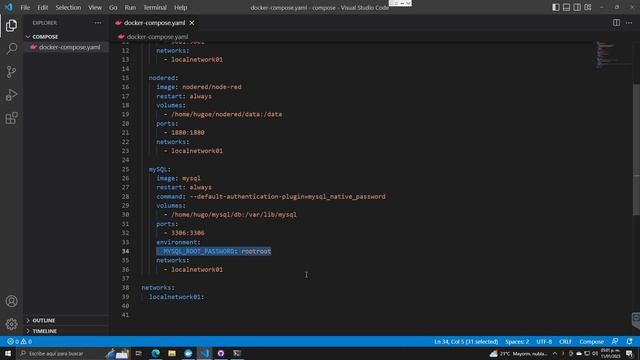Select the docker-compose.yaml editor tab

[155, 23]
